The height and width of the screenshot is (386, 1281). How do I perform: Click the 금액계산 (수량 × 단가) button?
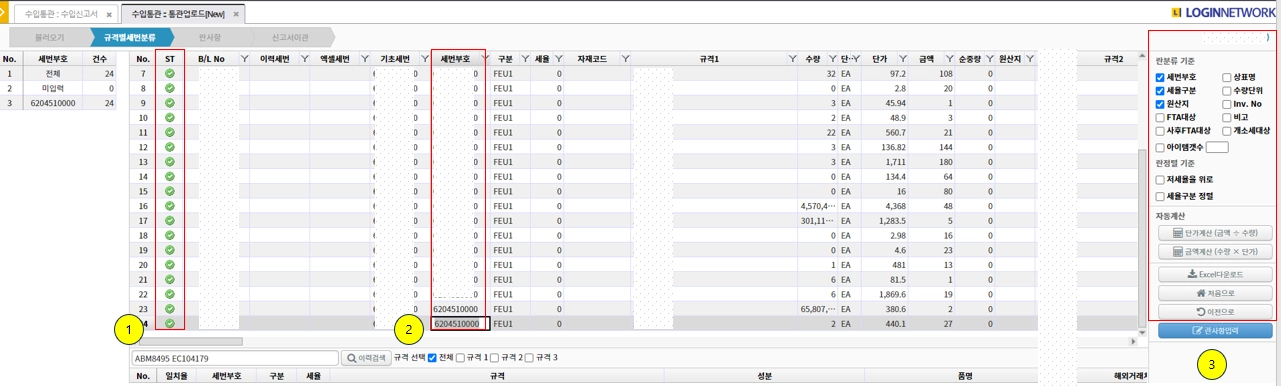click(x=1215, y=253)
